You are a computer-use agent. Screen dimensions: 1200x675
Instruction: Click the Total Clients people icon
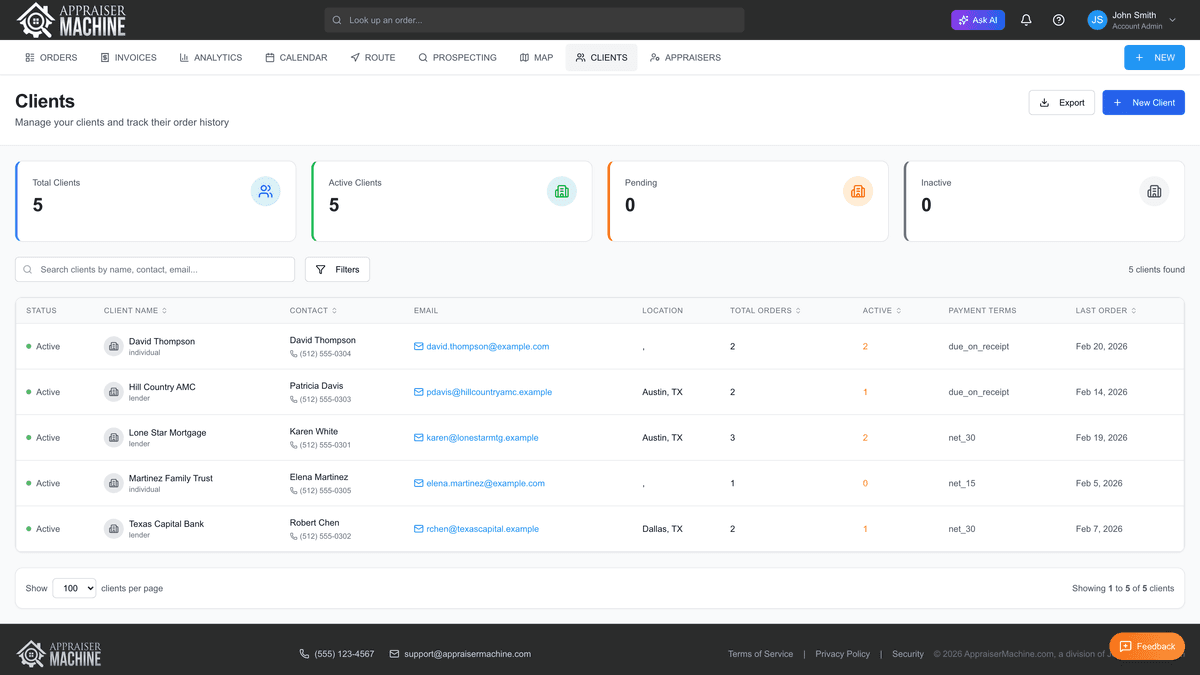pyautogui.click(x=265, y=191)
